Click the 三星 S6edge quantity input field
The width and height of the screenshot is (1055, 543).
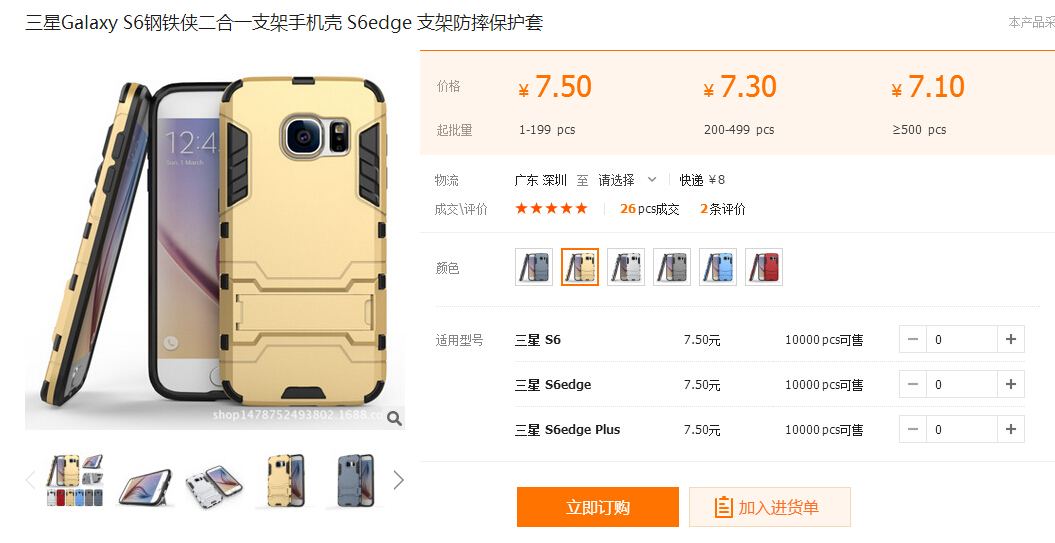click(961, 384)
